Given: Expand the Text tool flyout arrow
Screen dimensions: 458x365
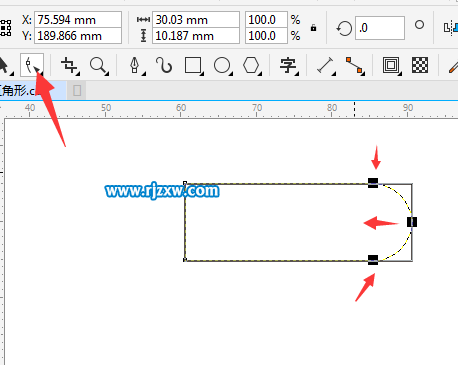Looking at the screenshot, I should (x=297, y=73).
